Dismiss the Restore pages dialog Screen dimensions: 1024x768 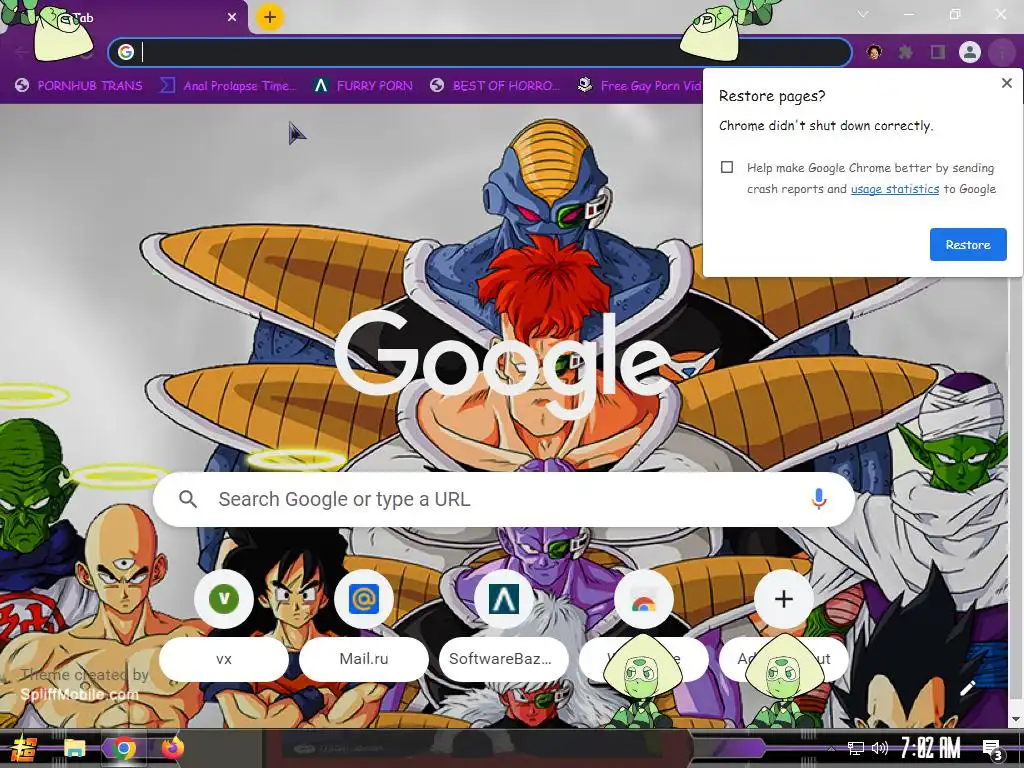tap(1006, 83)
